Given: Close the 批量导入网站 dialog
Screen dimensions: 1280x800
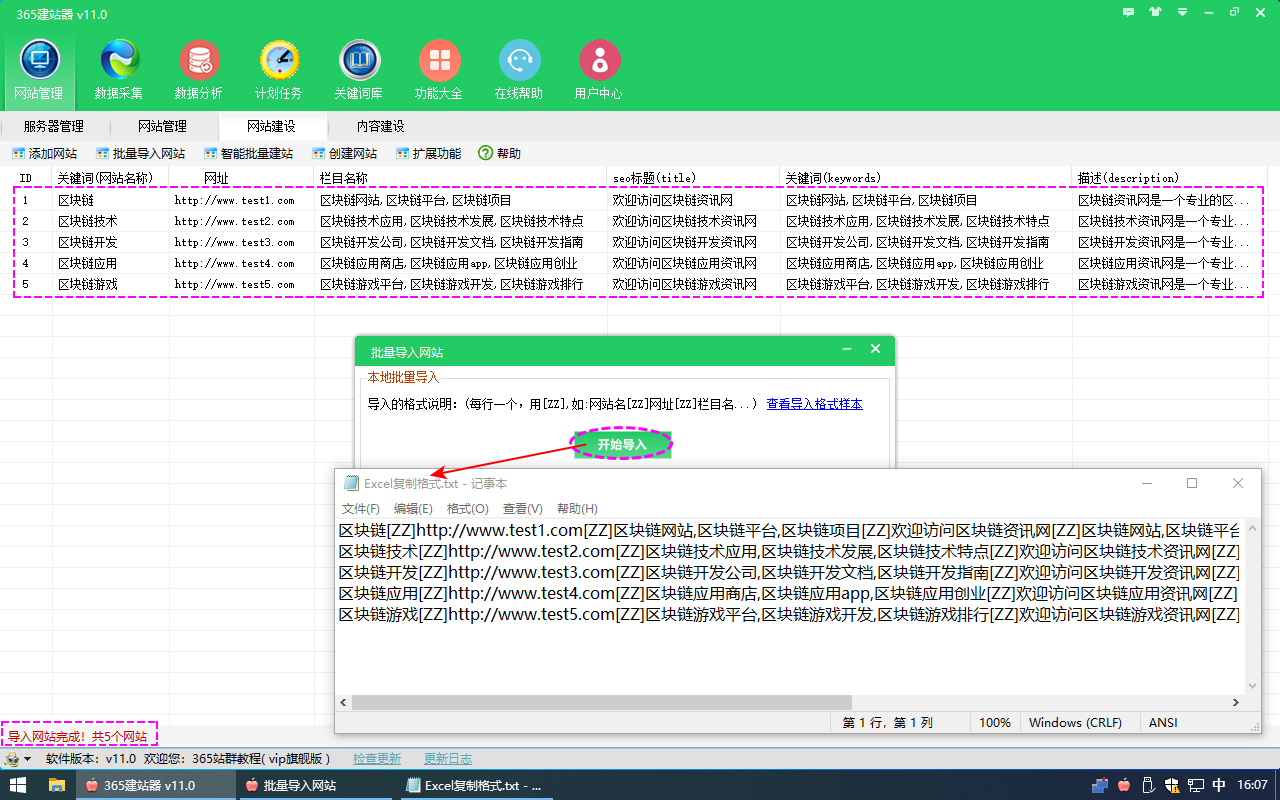Looking at the screenshot, I should (875, 350).
